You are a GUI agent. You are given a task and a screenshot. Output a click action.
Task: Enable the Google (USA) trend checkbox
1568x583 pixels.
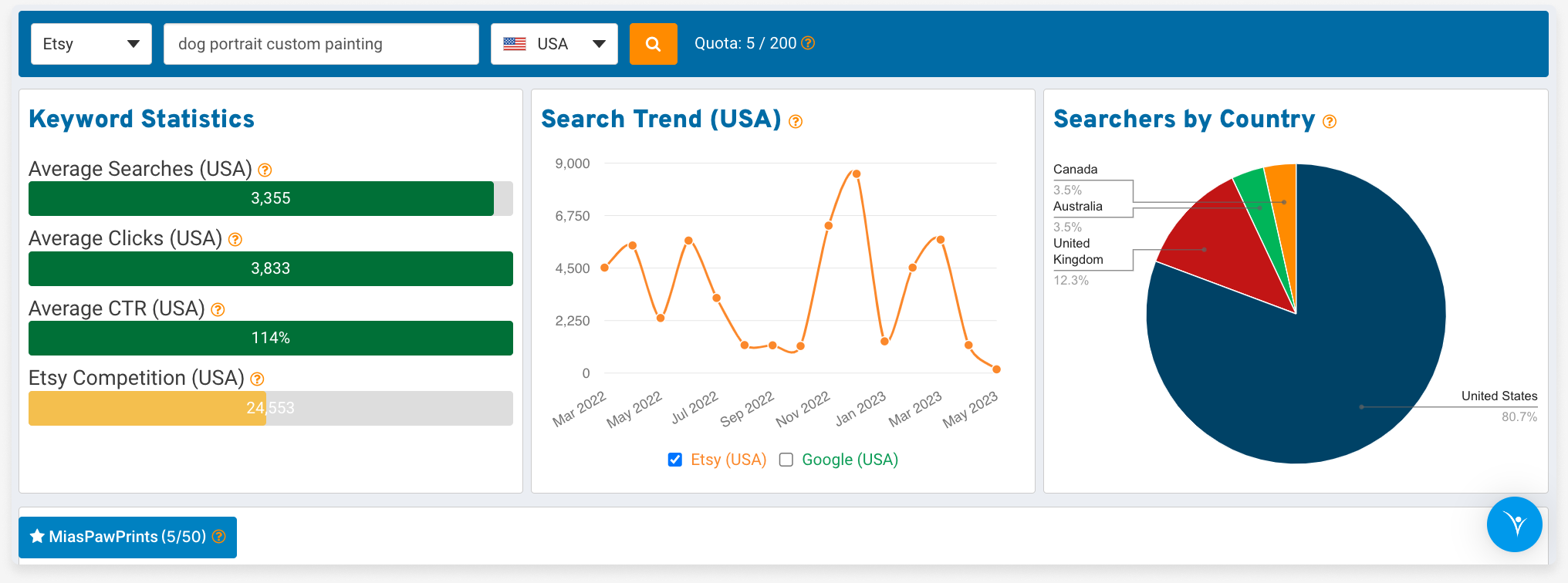tap(786, 460)
